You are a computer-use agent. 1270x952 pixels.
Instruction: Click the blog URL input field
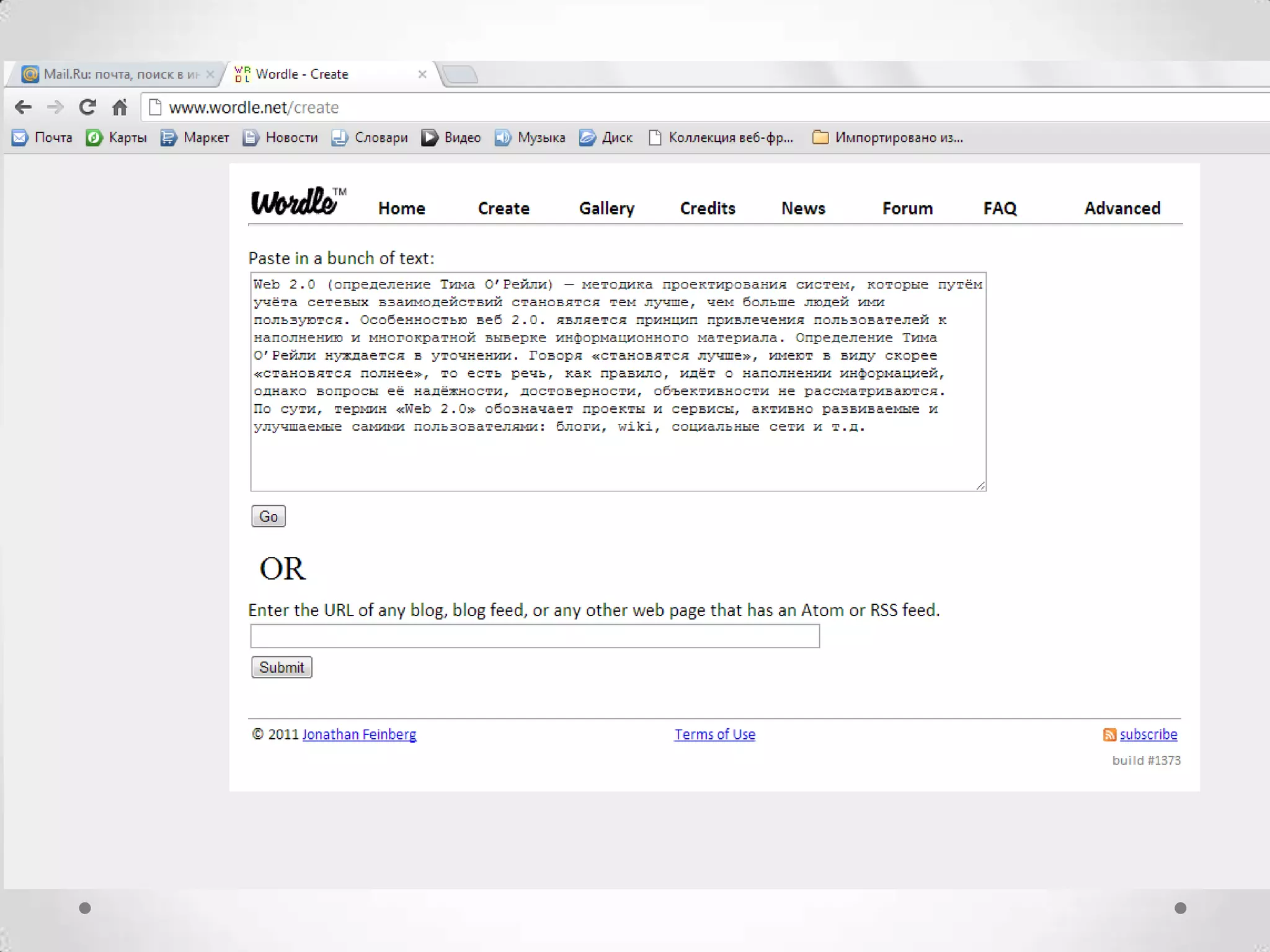pos(535,636)
